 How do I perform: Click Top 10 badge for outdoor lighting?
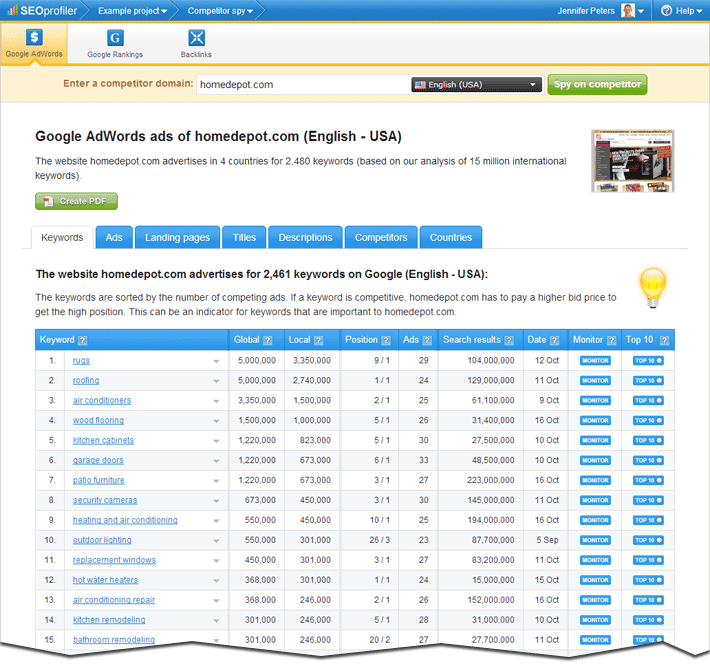coord(648,540)
